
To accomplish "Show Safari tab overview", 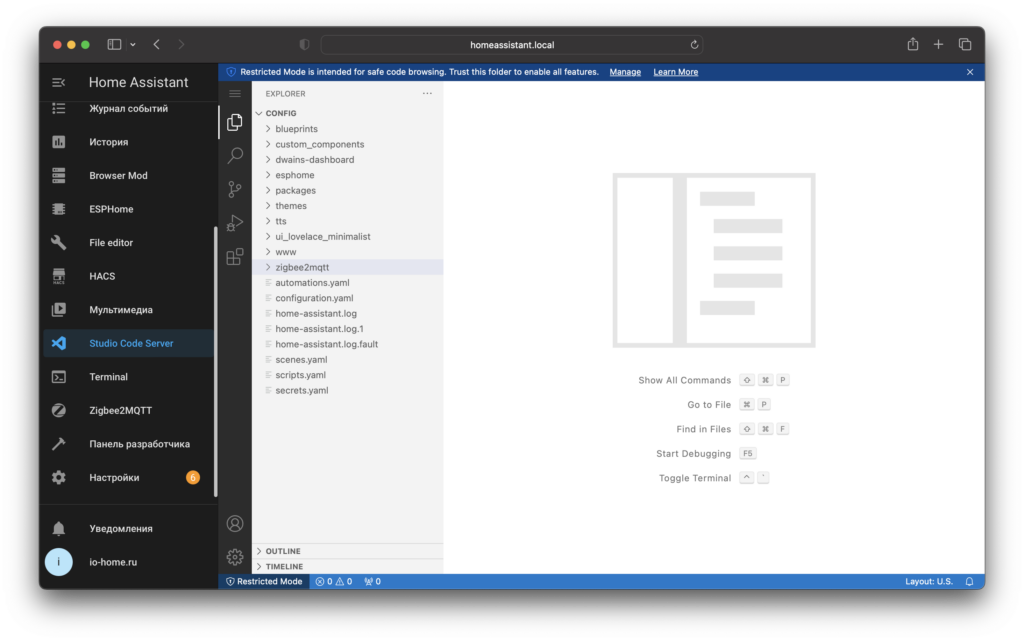I will tap(965, 44).
